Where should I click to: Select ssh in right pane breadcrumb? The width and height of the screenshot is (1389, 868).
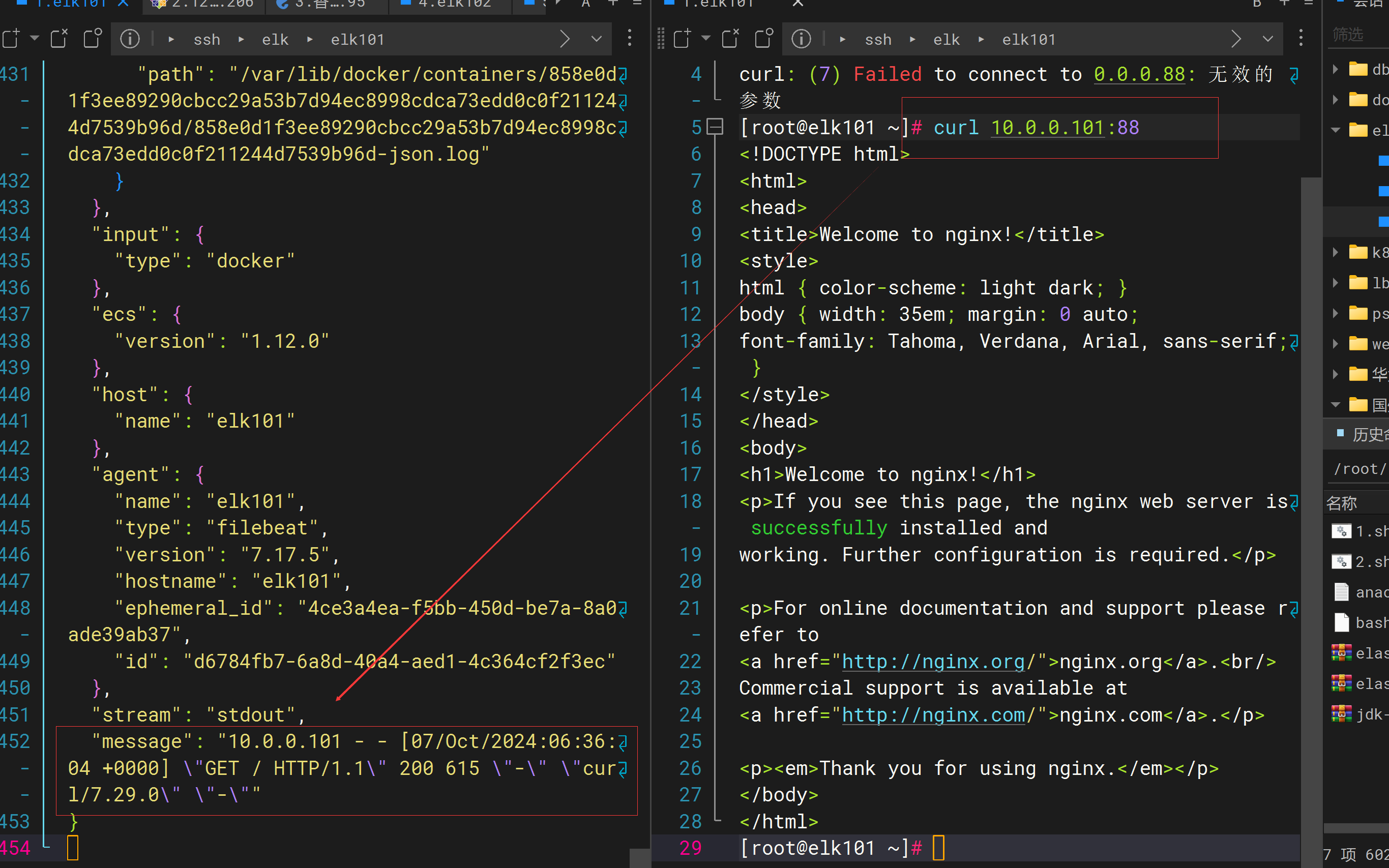(878, 39)
